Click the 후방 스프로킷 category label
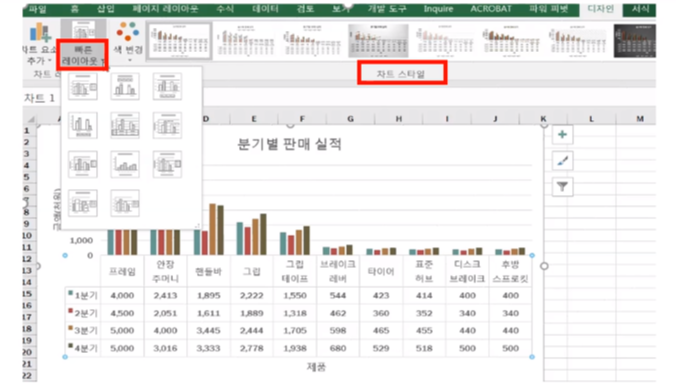Image resolution: width=676 pixels, height=392 pixels. tap(510, 271)
